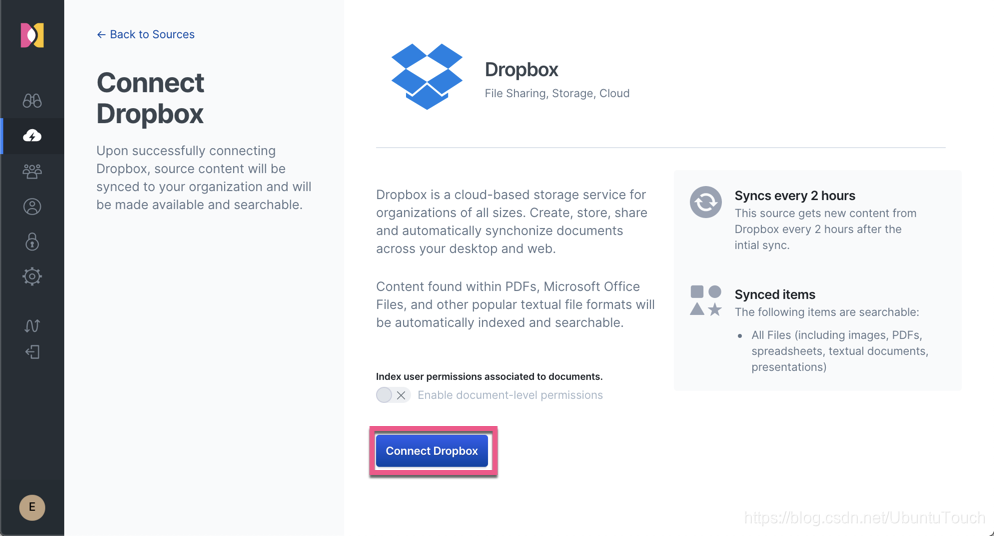
Task: Open the gear Settings icon in sidebar
Action: pyautogui.click(x=32, y=276)
